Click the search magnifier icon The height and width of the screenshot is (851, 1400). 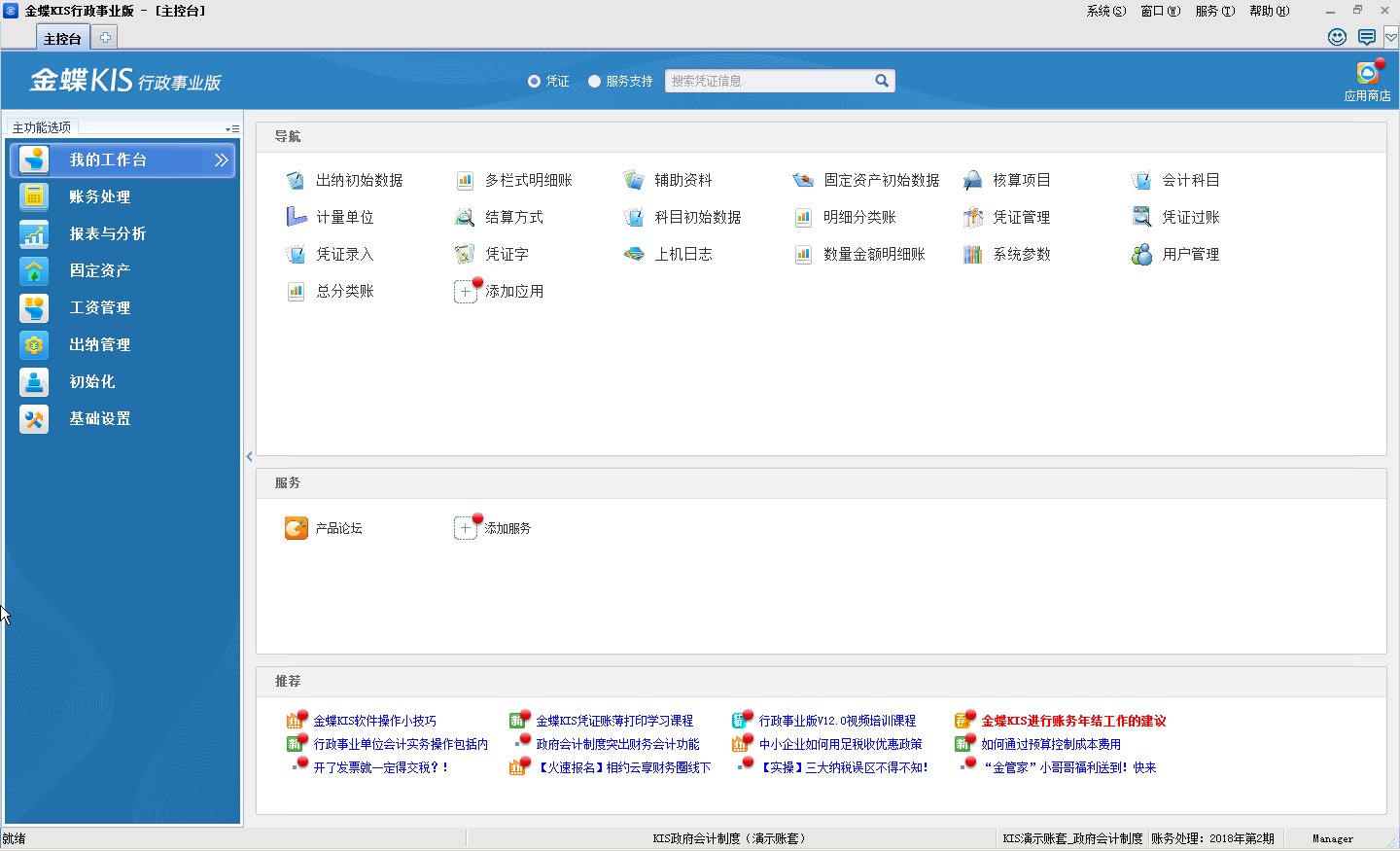(x=882, y=81)
